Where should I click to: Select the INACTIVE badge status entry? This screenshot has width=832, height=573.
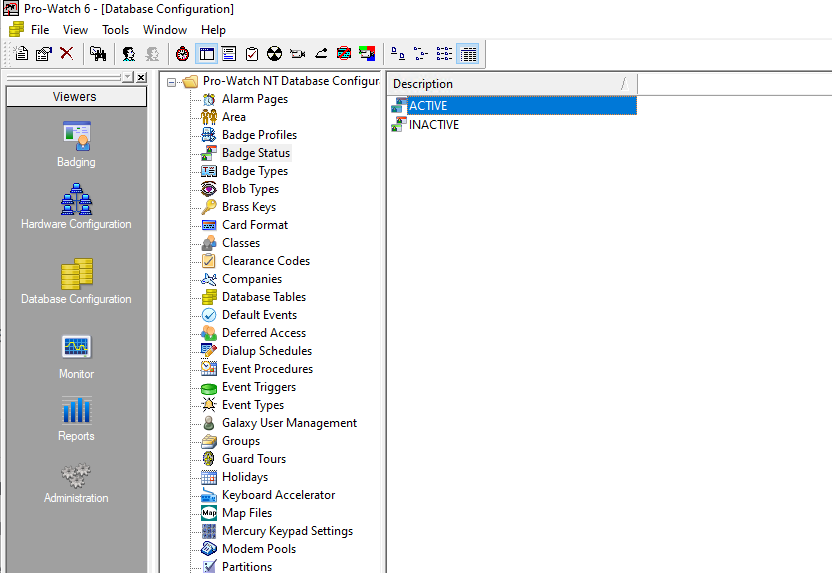(x=433, y=125)
